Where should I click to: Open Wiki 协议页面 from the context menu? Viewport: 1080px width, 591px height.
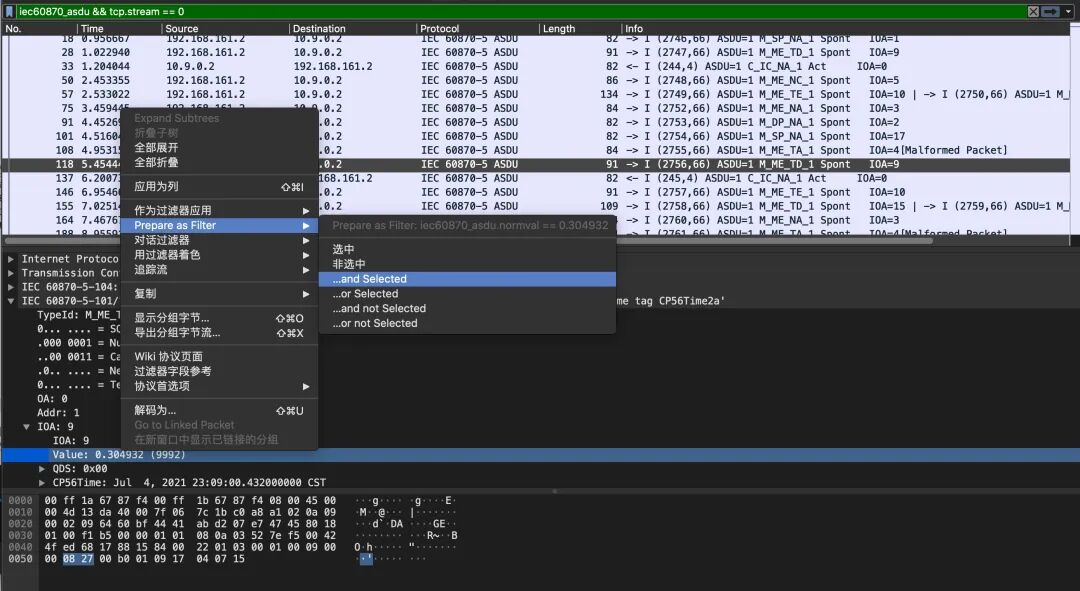click(219, 356)
